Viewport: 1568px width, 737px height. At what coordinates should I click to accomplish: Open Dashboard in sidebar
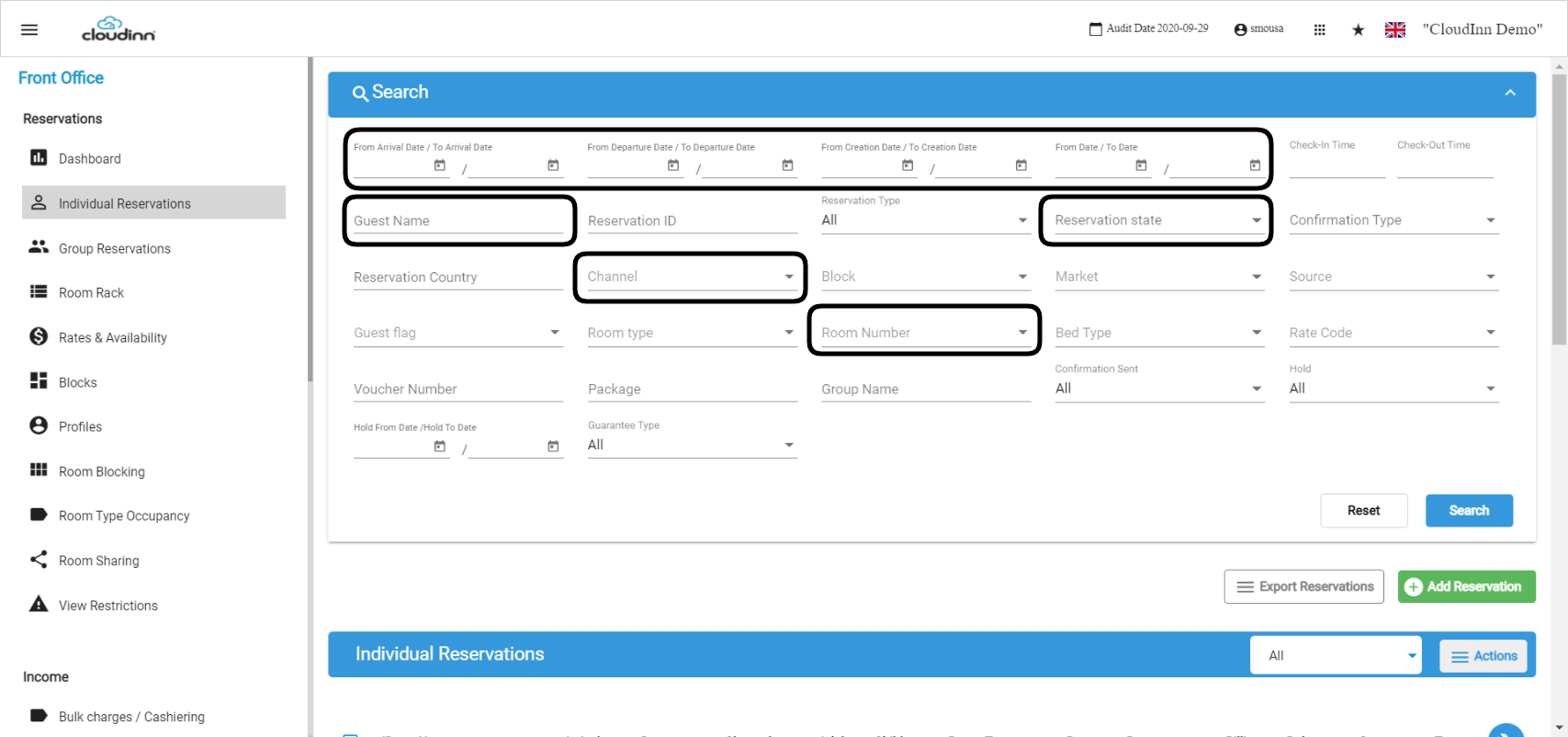153,158
